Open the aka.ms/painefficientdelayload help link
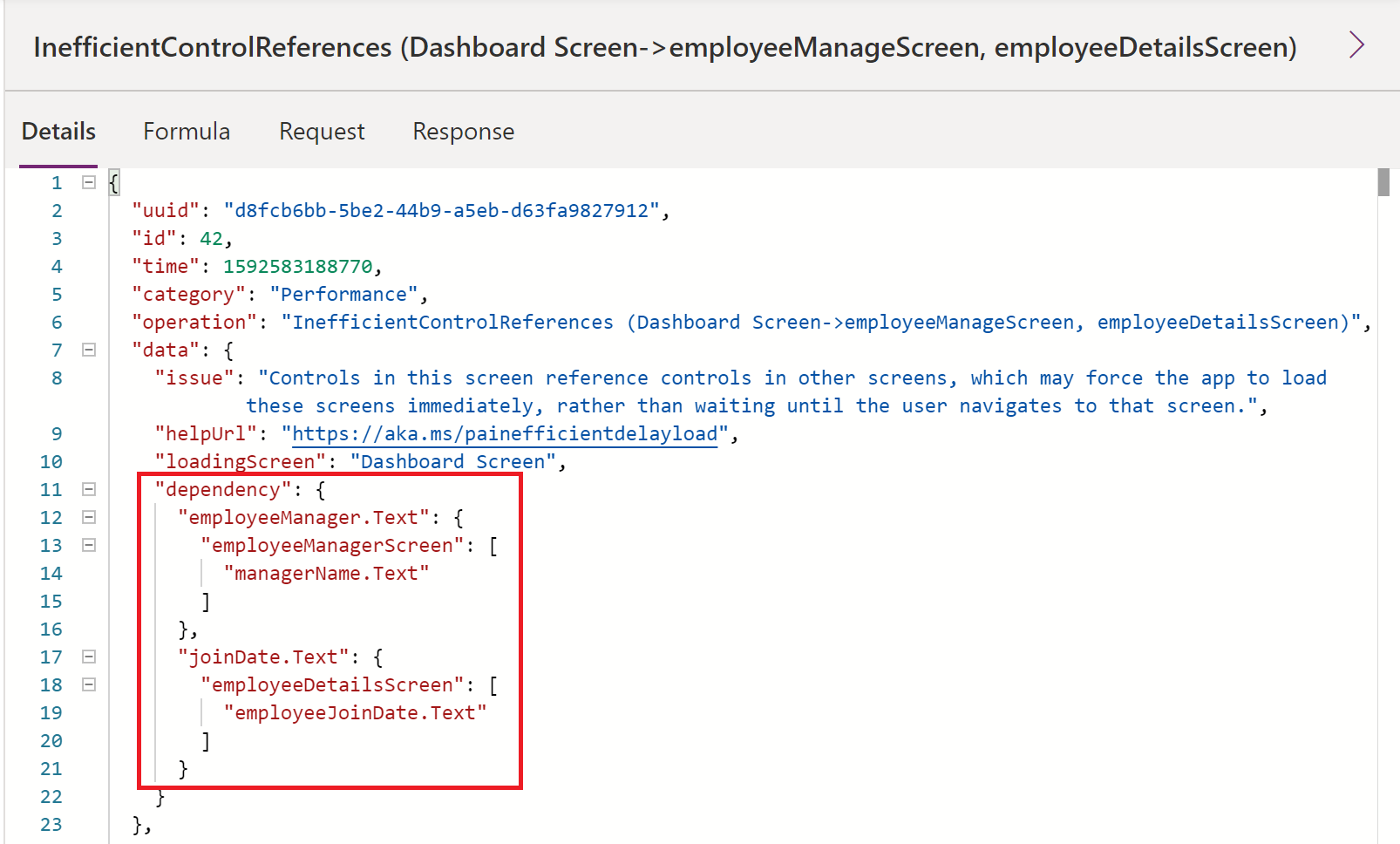 pos(504,434)
